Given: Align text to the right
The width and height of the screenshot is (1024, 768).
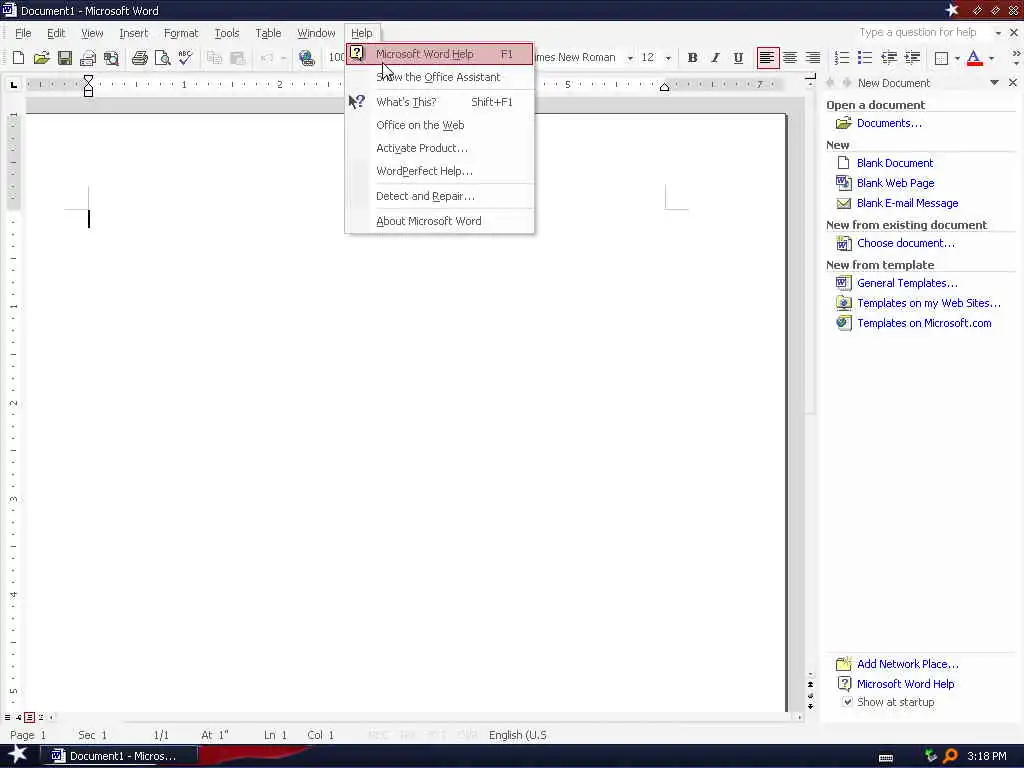Looking at the screenshot, I should (812, 58).
